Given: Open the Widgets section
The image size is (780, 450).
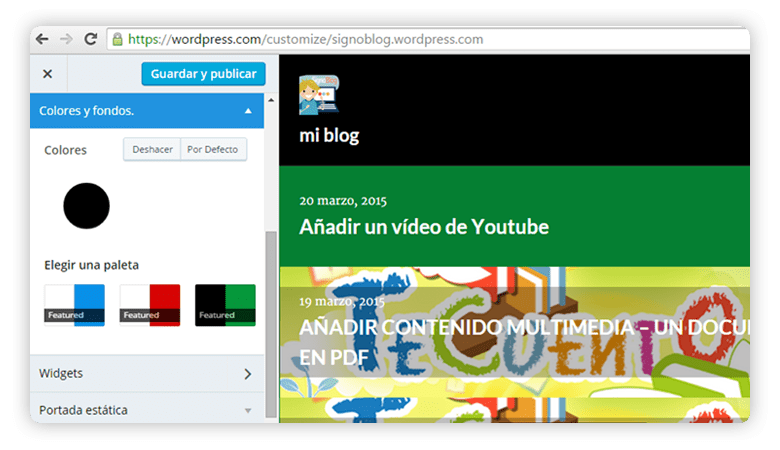Looking at the screenshot, I should coord(147,373).
